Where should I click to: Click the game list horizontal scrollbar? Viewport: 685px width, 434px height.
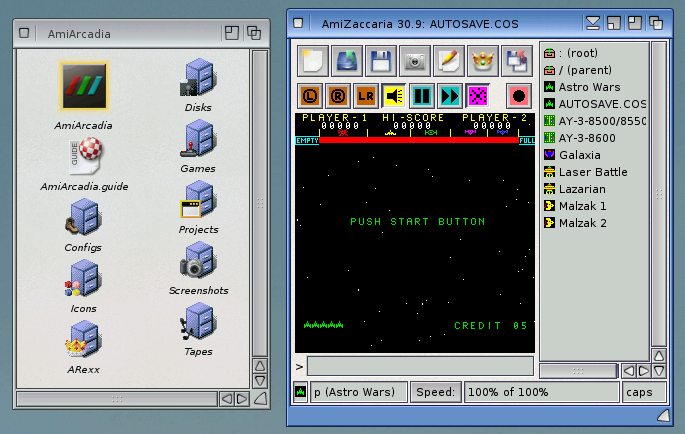pos(579,371)
